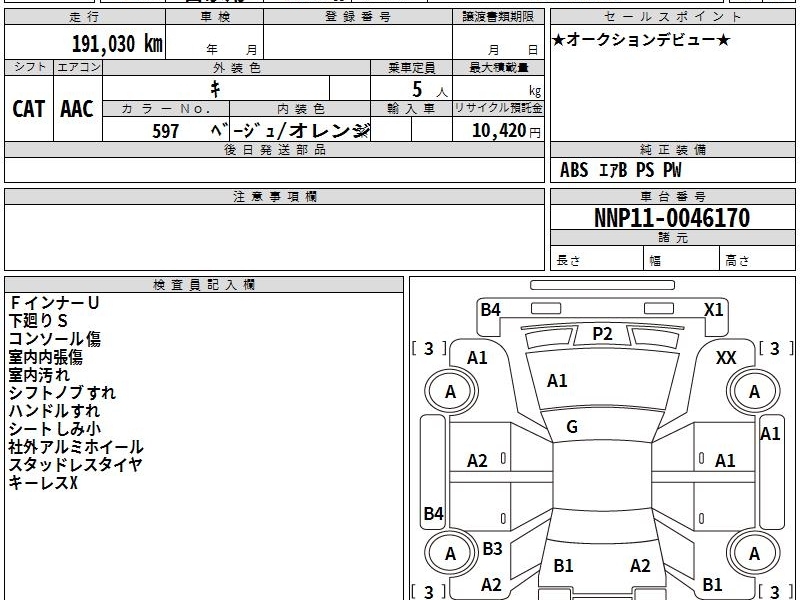Click chassis number NNP11-0046170
The image size is (800, 600).
point(672,218)
